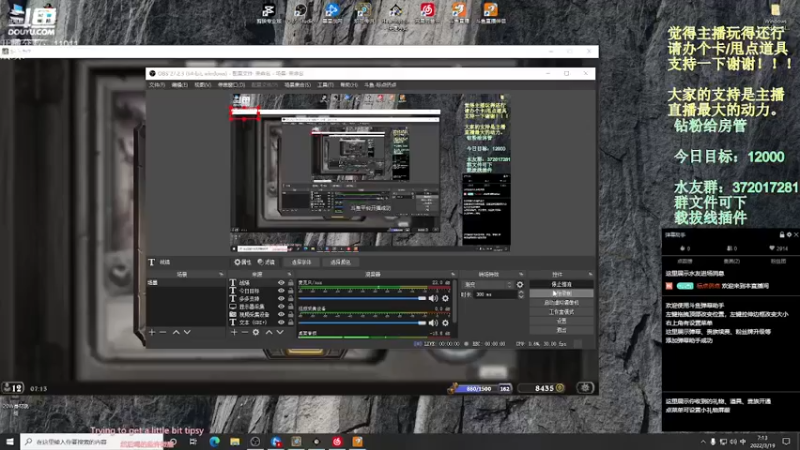Screen dimensions: 800x450
Task: Click the 工作室模式 studio mode button
Action: (x=561, y=312)
